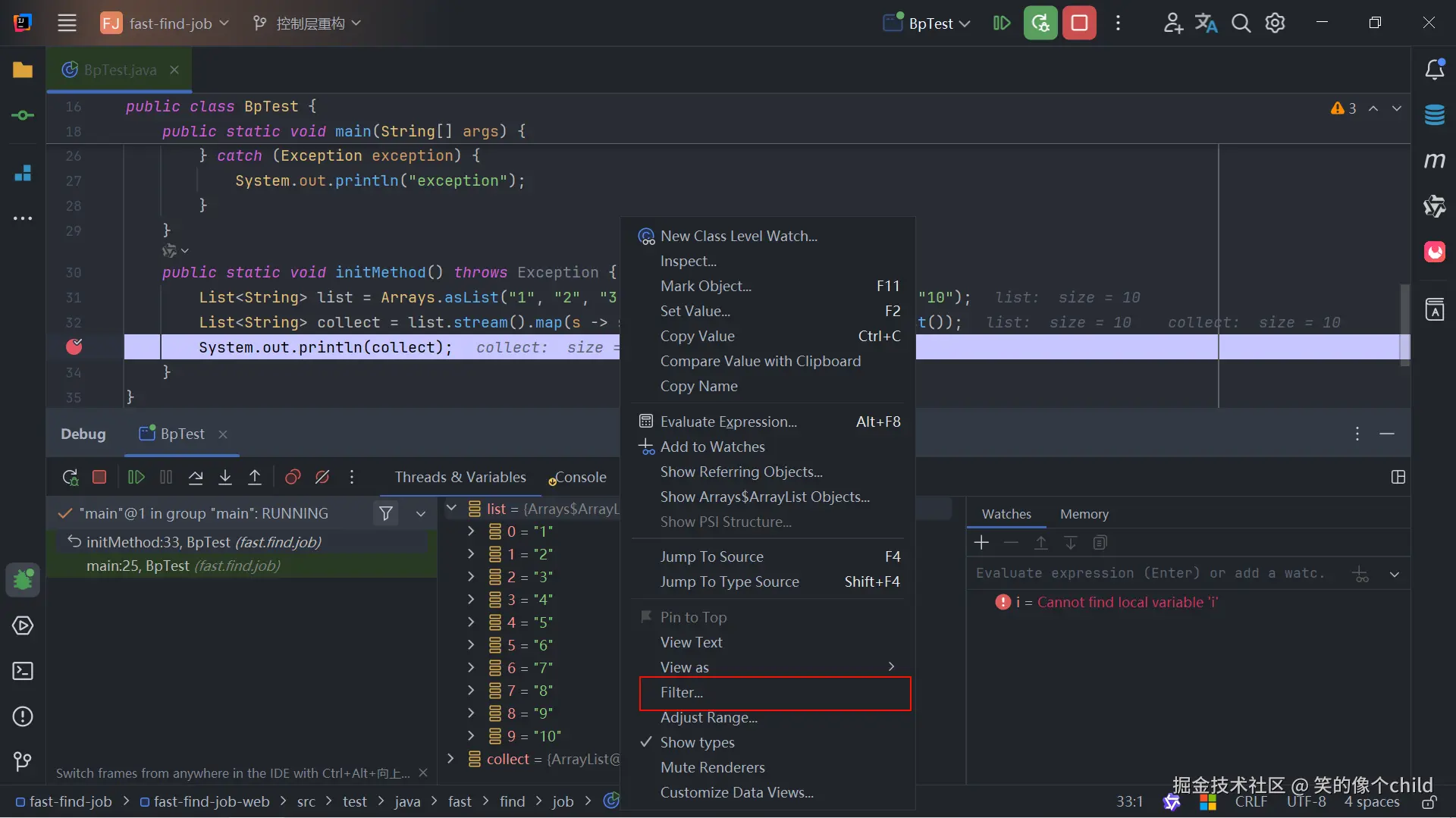Expand the collect variable node
The image size is (1456, 818).
coord(451,759)
